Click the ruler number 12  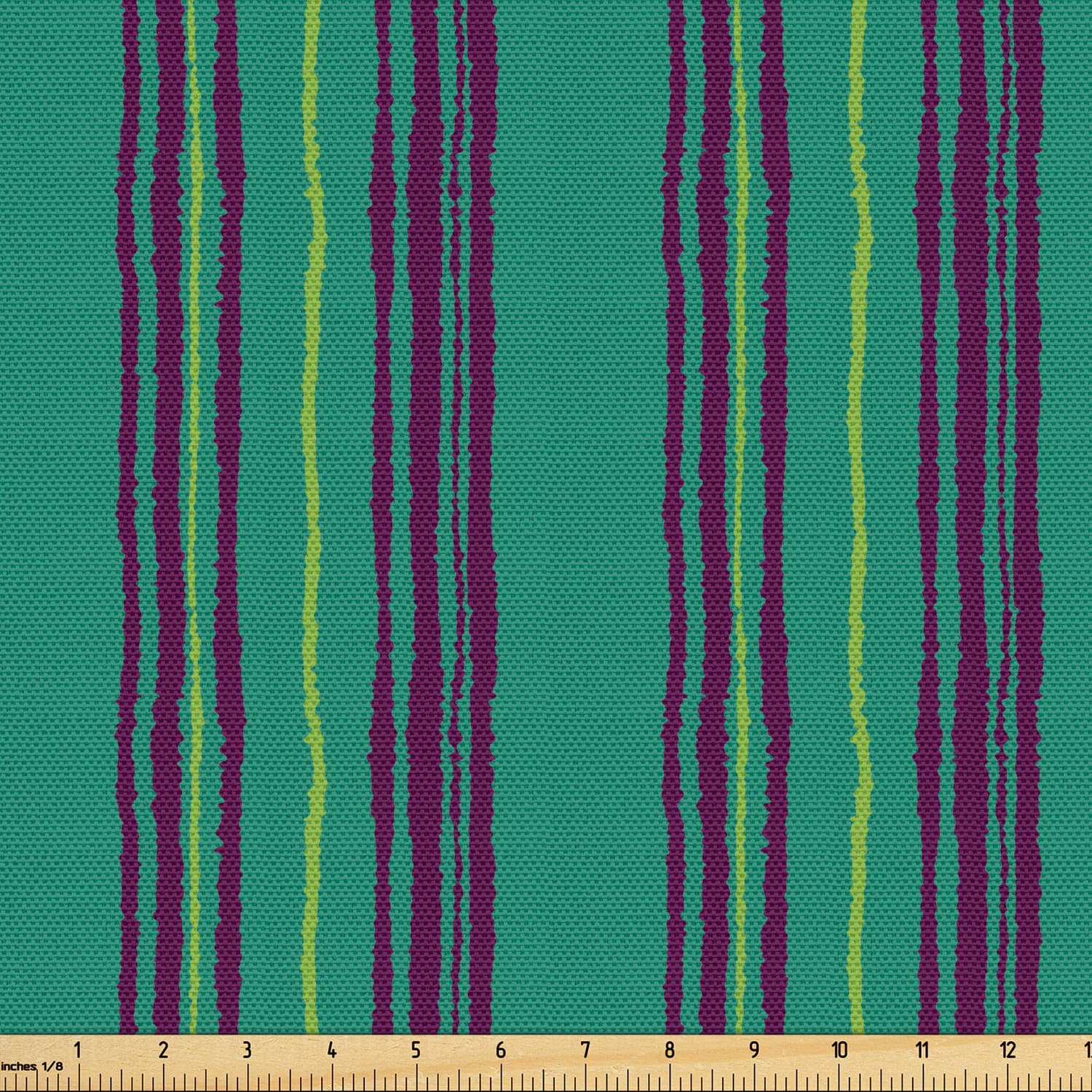pyautogui.click(x=1008, y=1050)
